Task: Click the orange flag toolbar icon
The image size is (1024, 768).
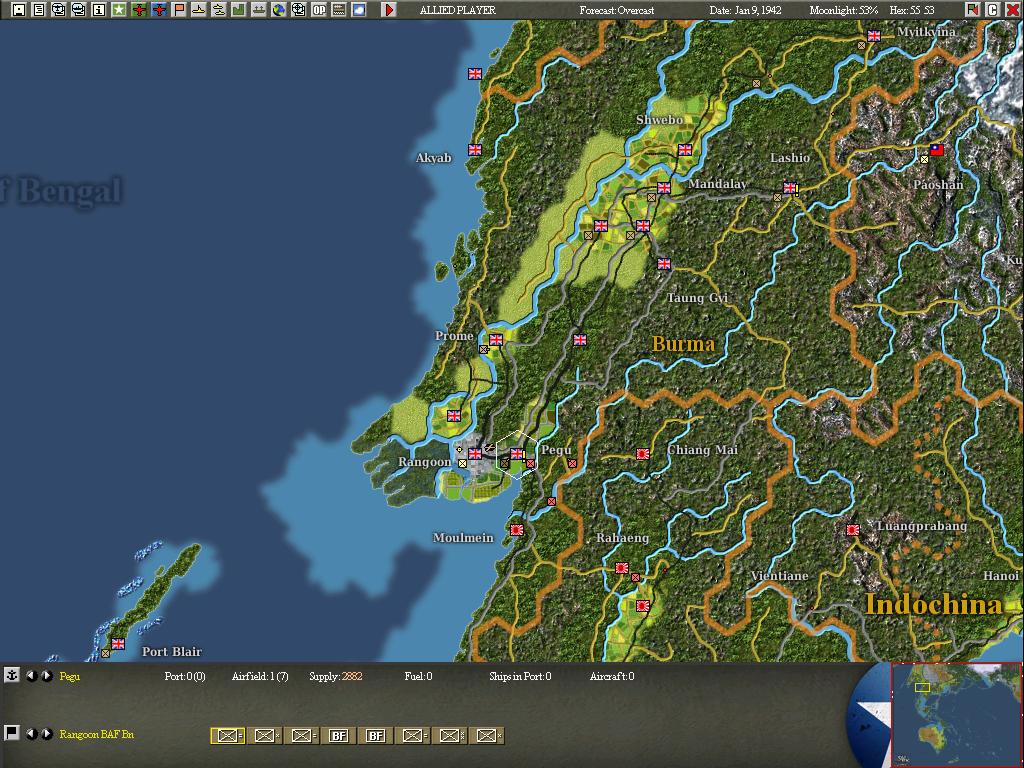Action: click(x=179, y=10)
